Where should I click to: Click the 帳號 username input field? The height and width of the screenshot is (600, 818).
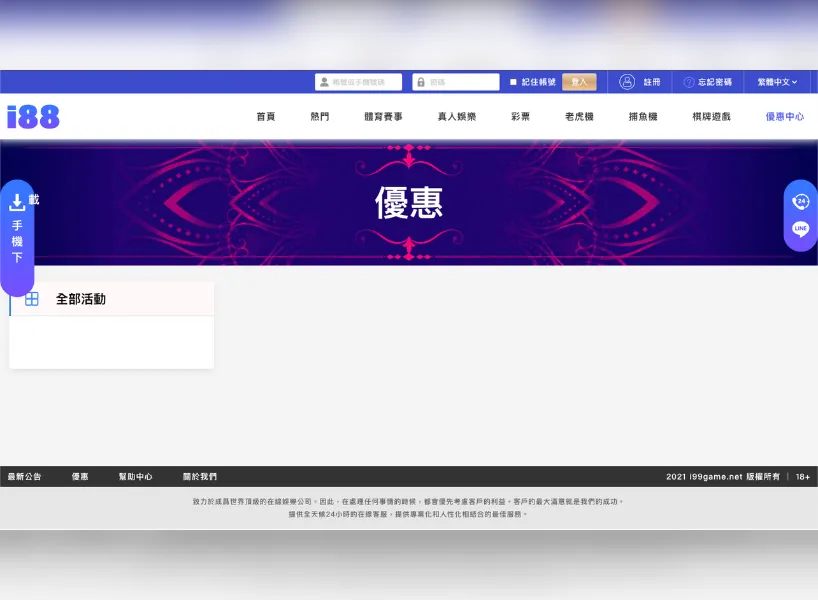(360, 81)
